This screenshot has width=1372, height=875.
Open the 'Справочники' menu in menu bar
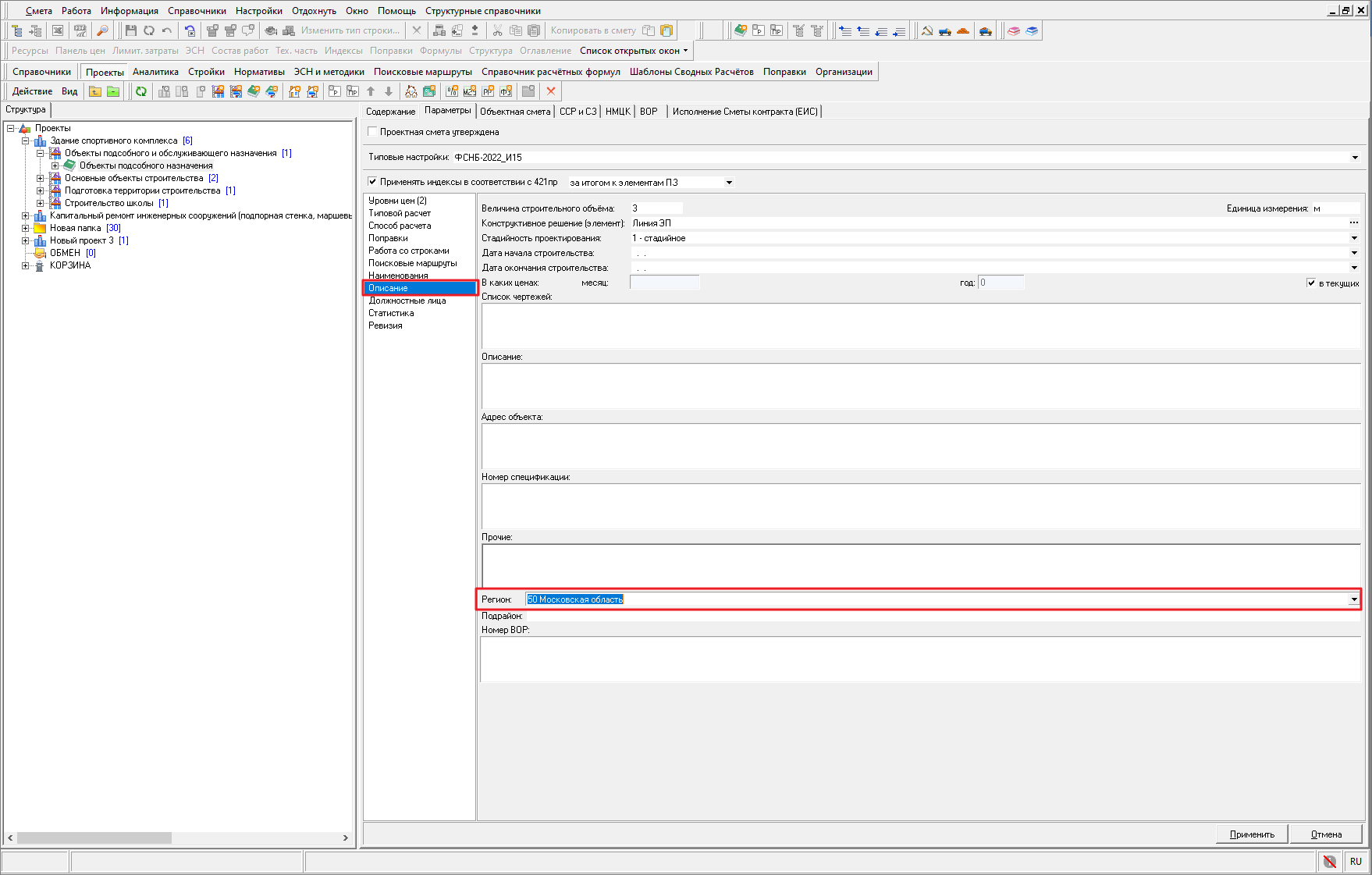point(197,11)
